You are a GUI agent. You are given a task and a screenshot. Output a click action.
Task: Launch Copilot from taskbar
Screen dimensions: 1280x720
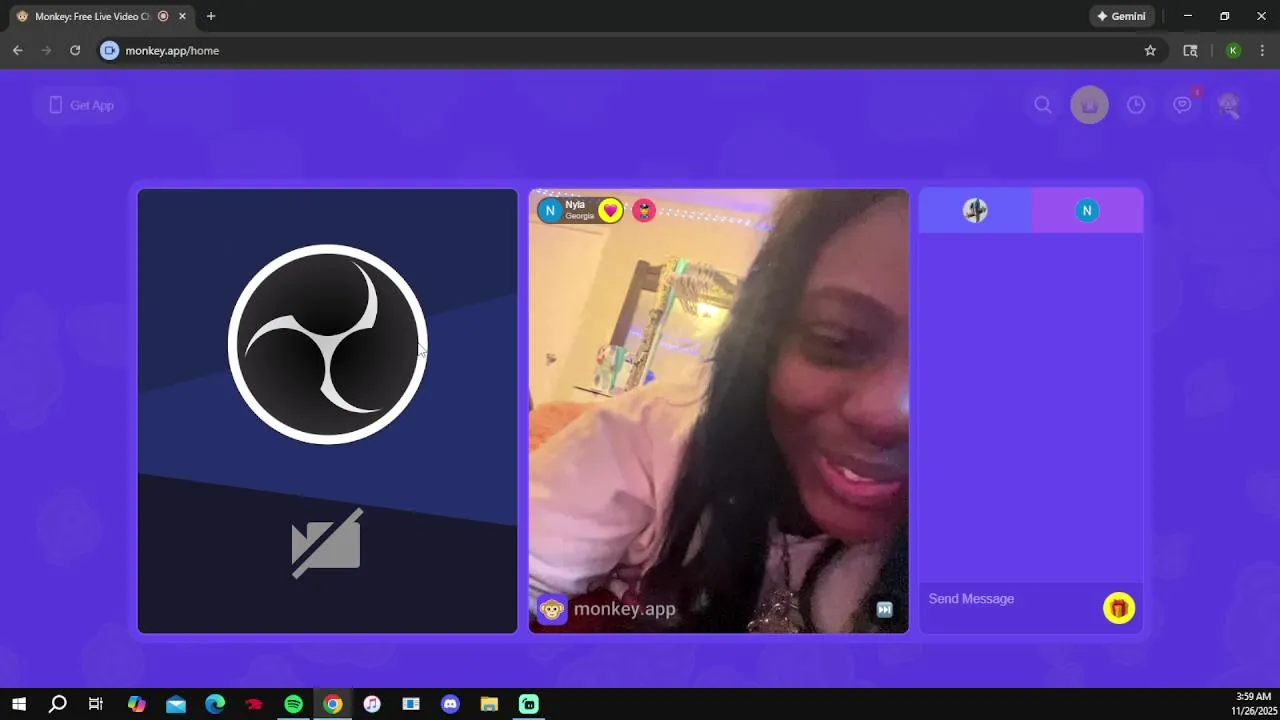pyautogui.click(x=137, y=704)
